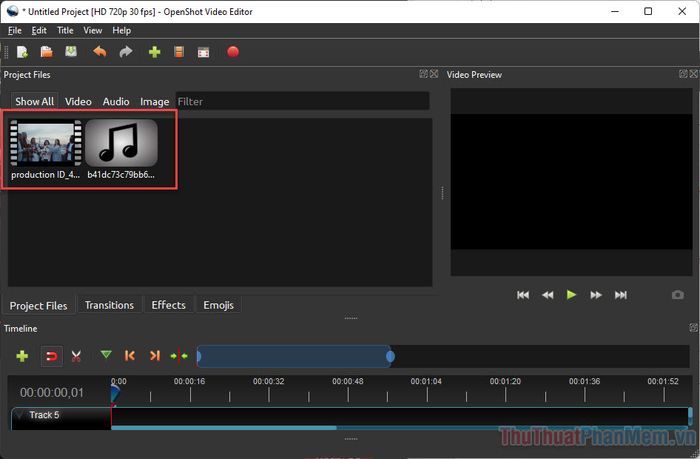Switch to the Project Files tab

(38, 305)
